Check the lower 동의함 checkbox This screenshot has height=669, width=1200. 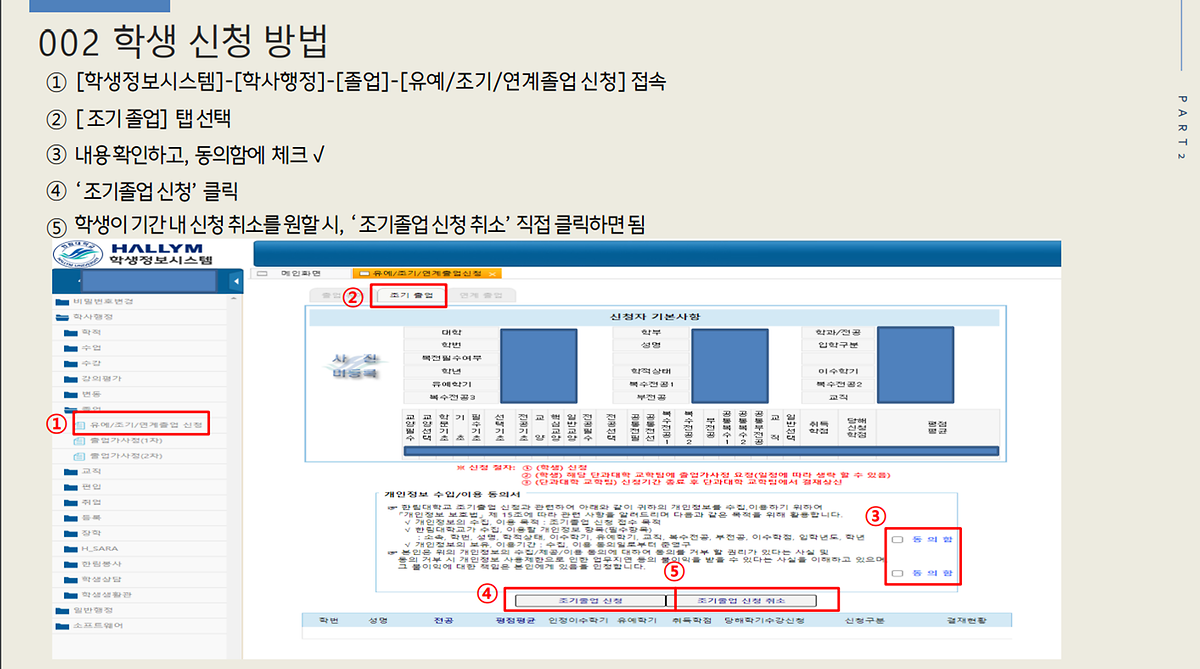896,574
